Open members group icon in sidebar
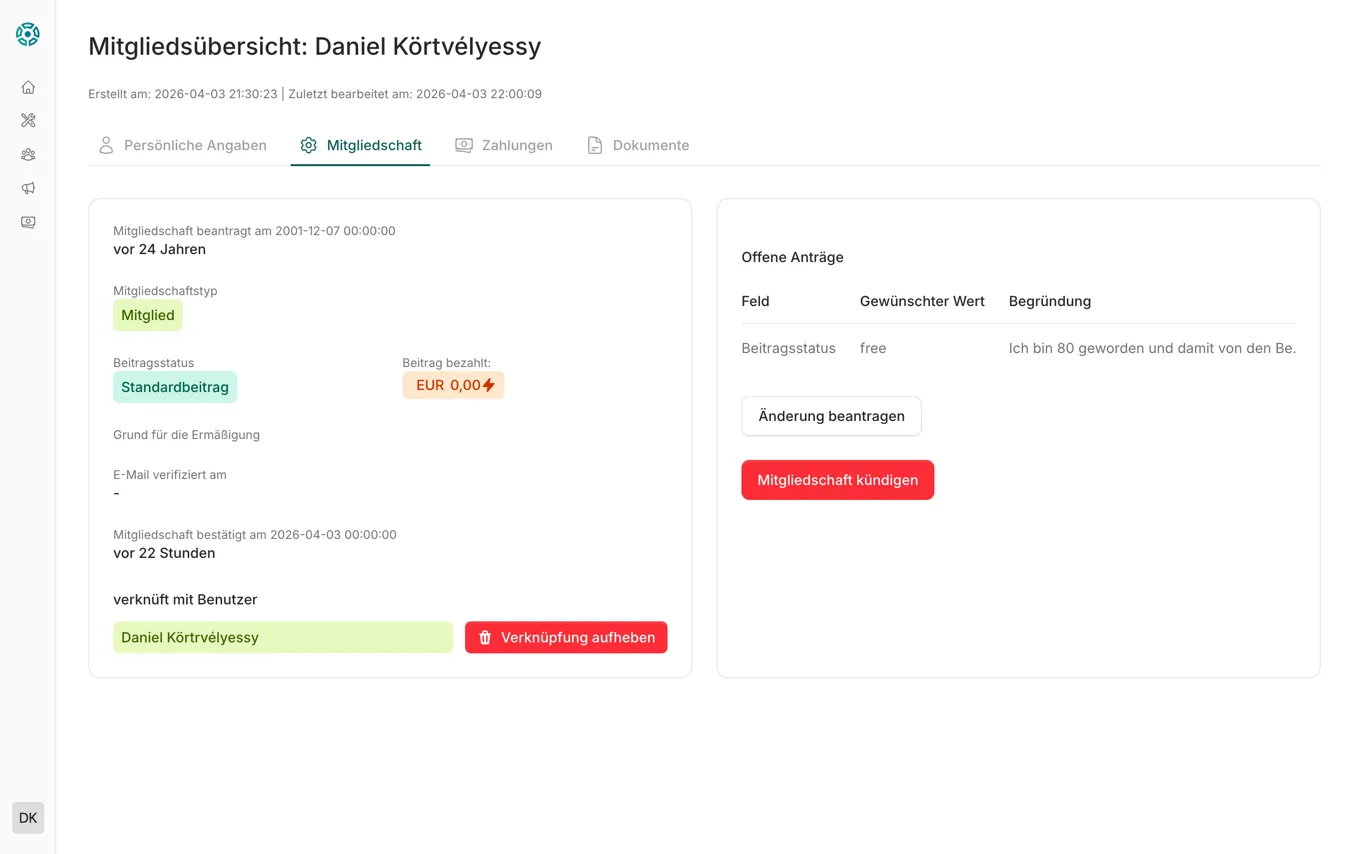The image size is (1347, 854). click(x=28, y=154)
